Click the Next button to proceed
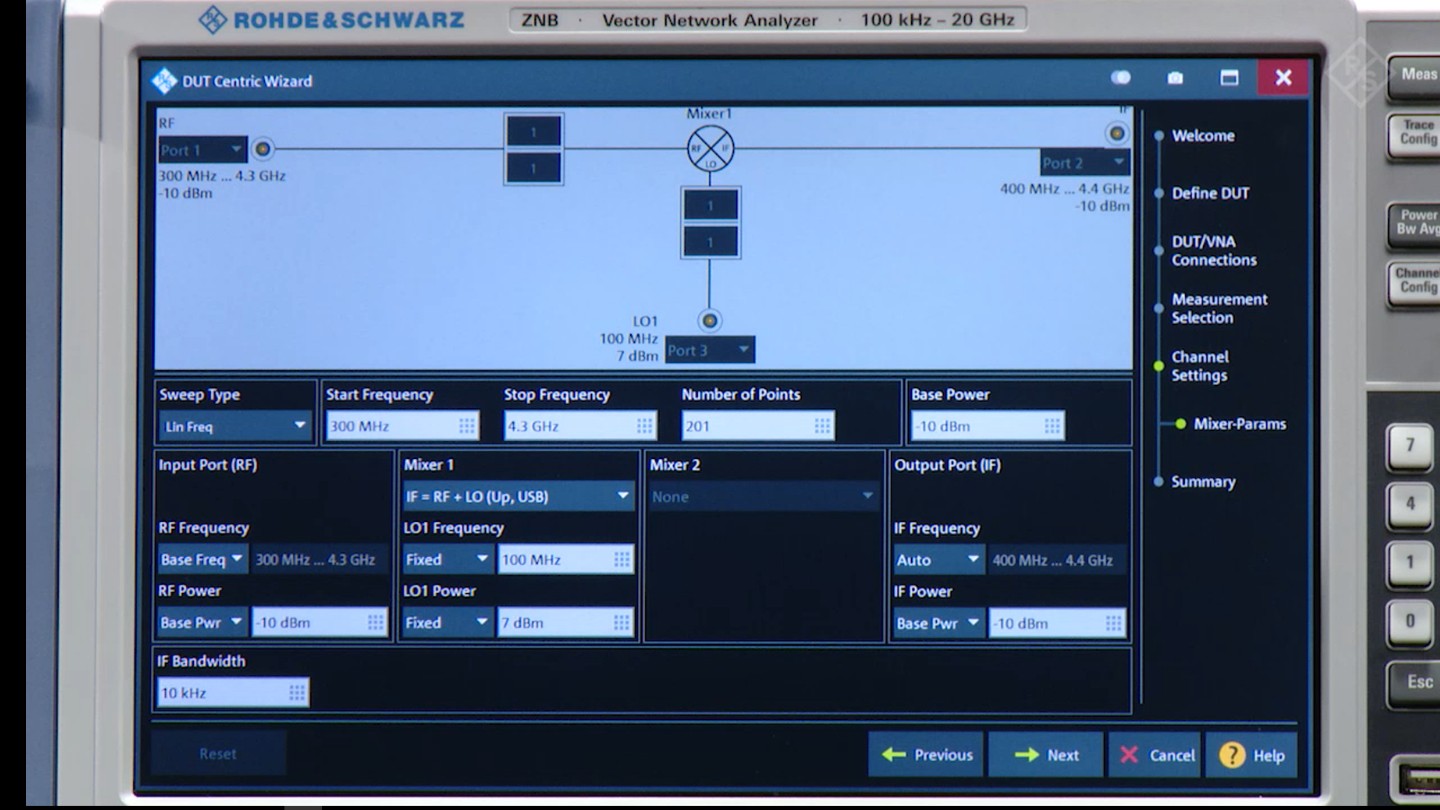 tap(1046, 755)
